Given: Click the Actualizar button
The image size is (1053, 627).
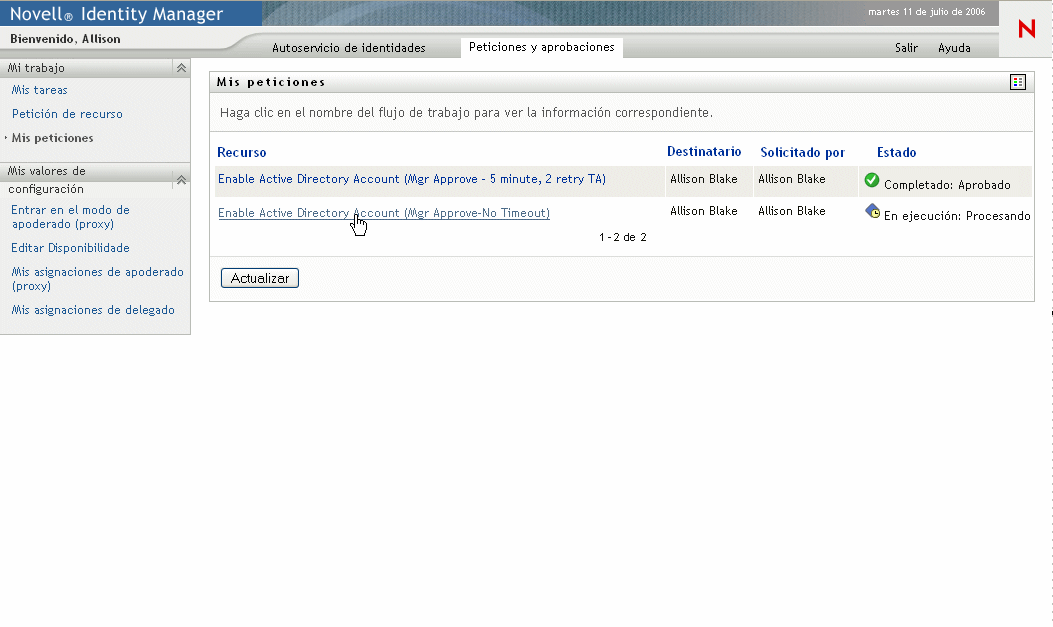Looking at the screenshot, I should point(260,278).
